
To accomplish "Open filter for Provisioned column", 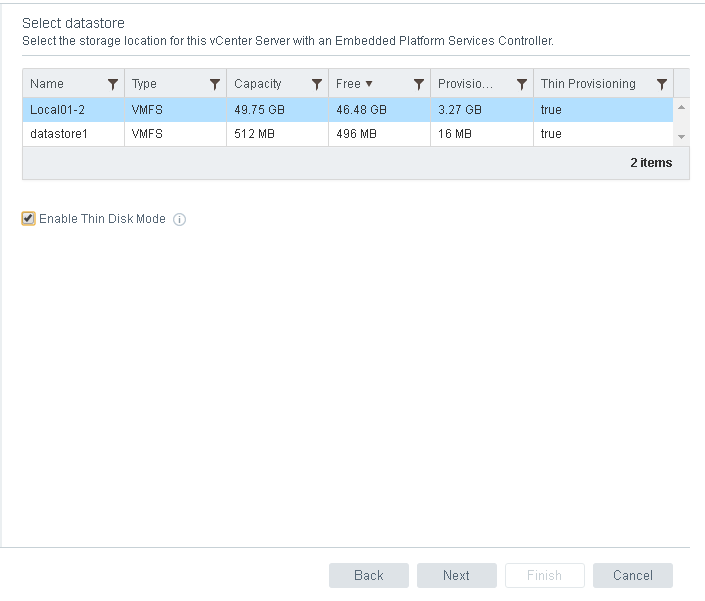I will click(521, 85).
